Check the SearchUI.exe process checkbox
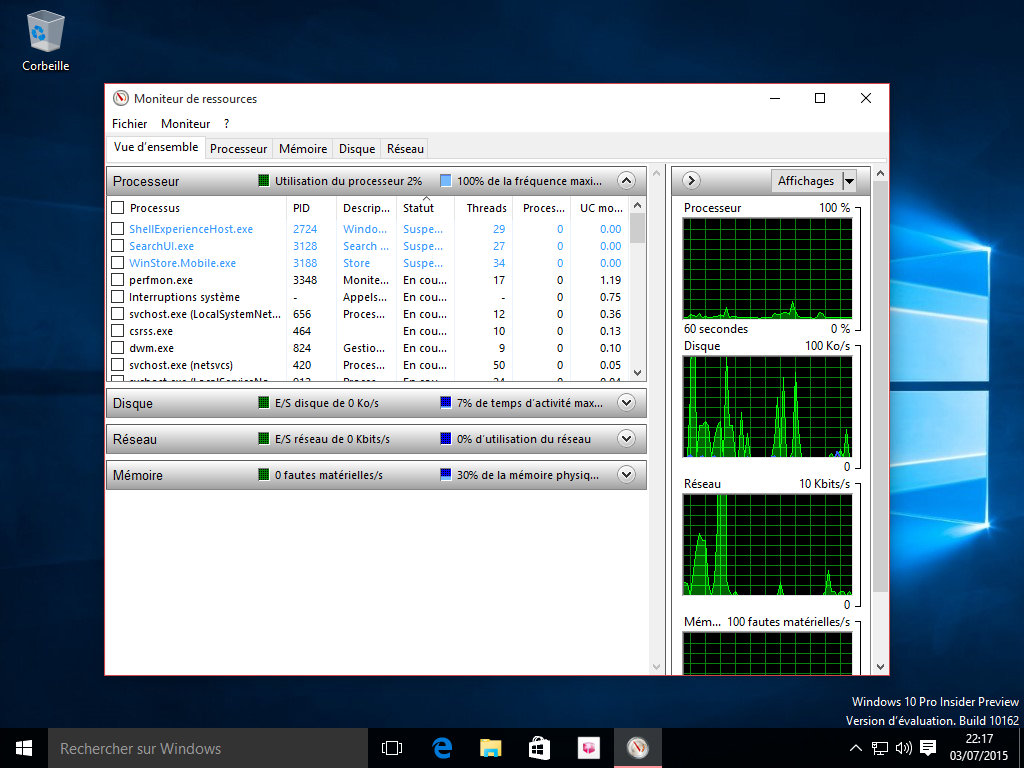Viewport: 1024px width, 768px height. 117,246
